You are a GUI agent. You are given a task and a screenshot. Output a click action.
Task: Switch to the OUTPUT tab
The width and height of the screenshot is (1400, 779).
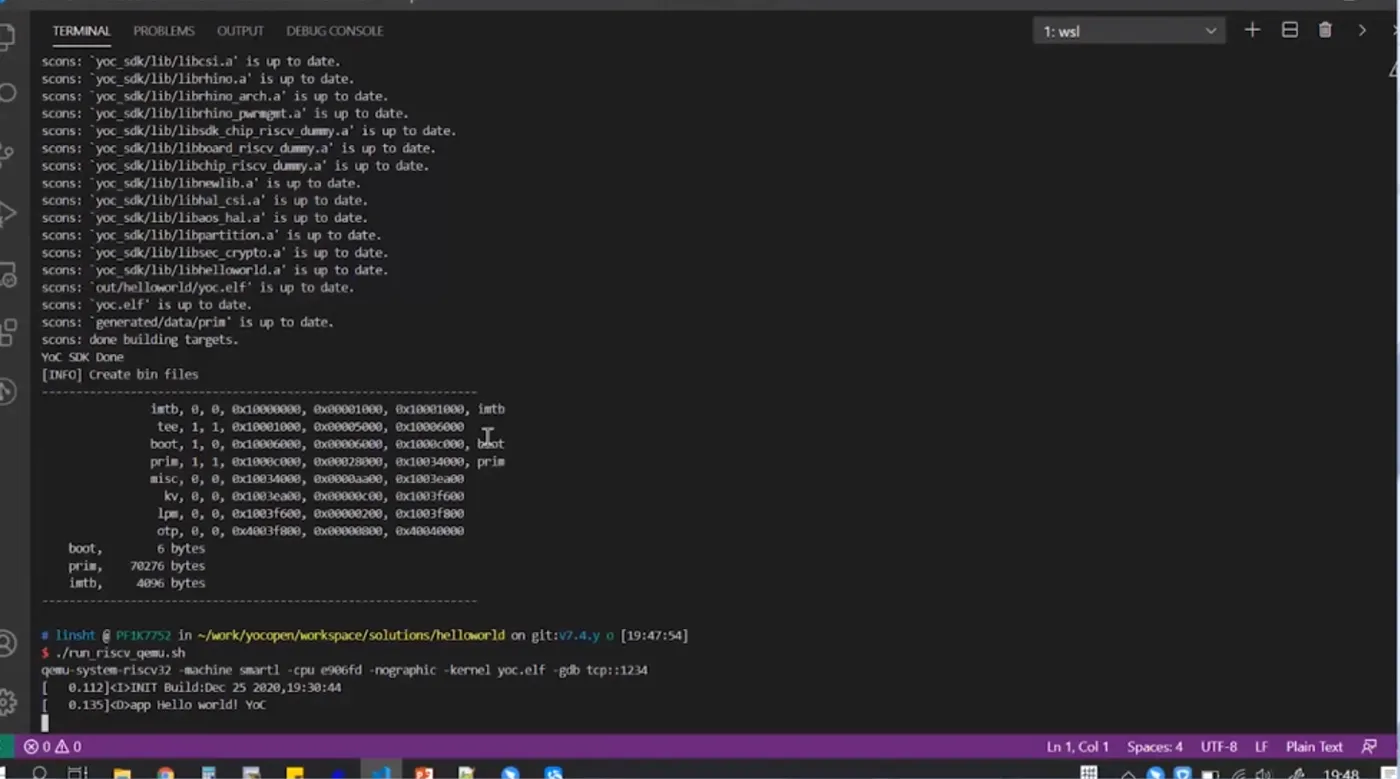(x=240, y=31)
